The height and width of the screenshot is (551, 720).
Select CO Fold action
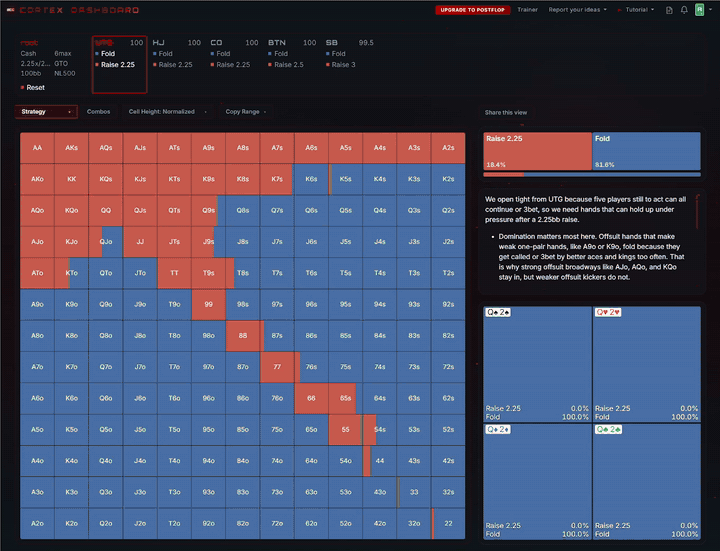tap(220, 54)
